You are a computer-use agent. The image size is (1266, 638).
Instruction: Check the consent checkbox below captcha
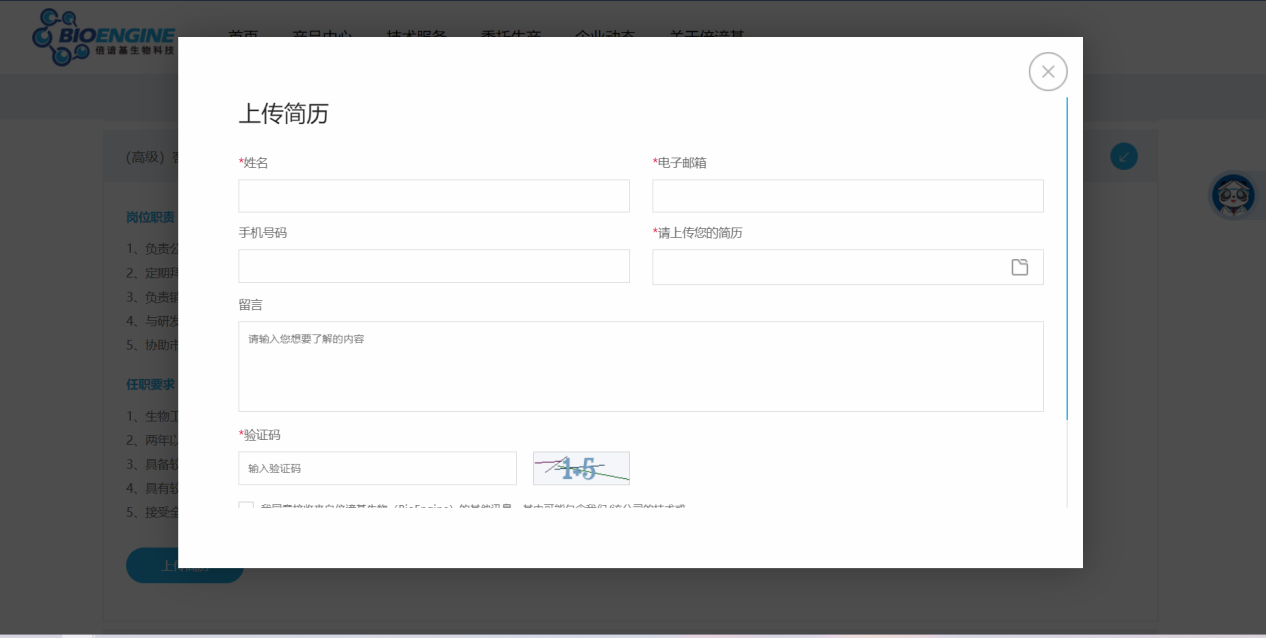point(246,506)
